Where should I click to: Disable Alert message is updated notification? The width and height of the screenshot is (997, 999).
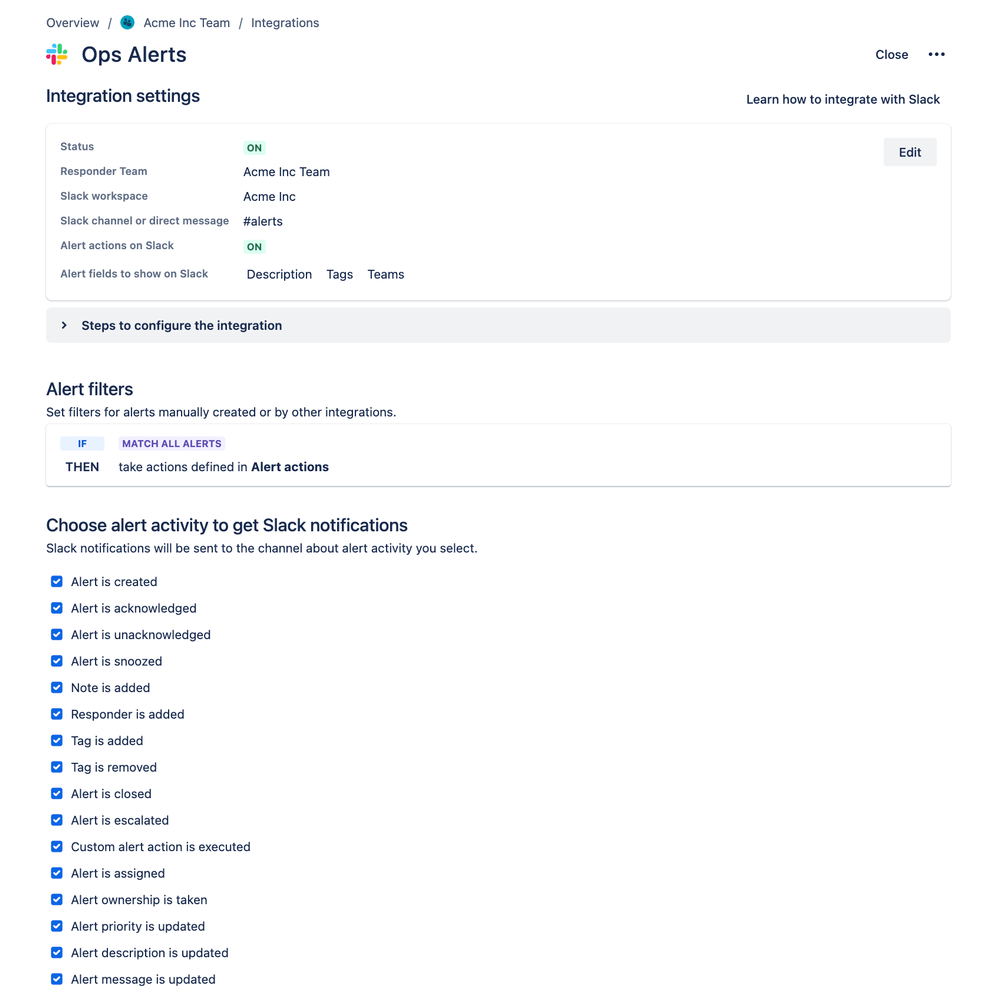pyautogui.click(x=57, y=979)
